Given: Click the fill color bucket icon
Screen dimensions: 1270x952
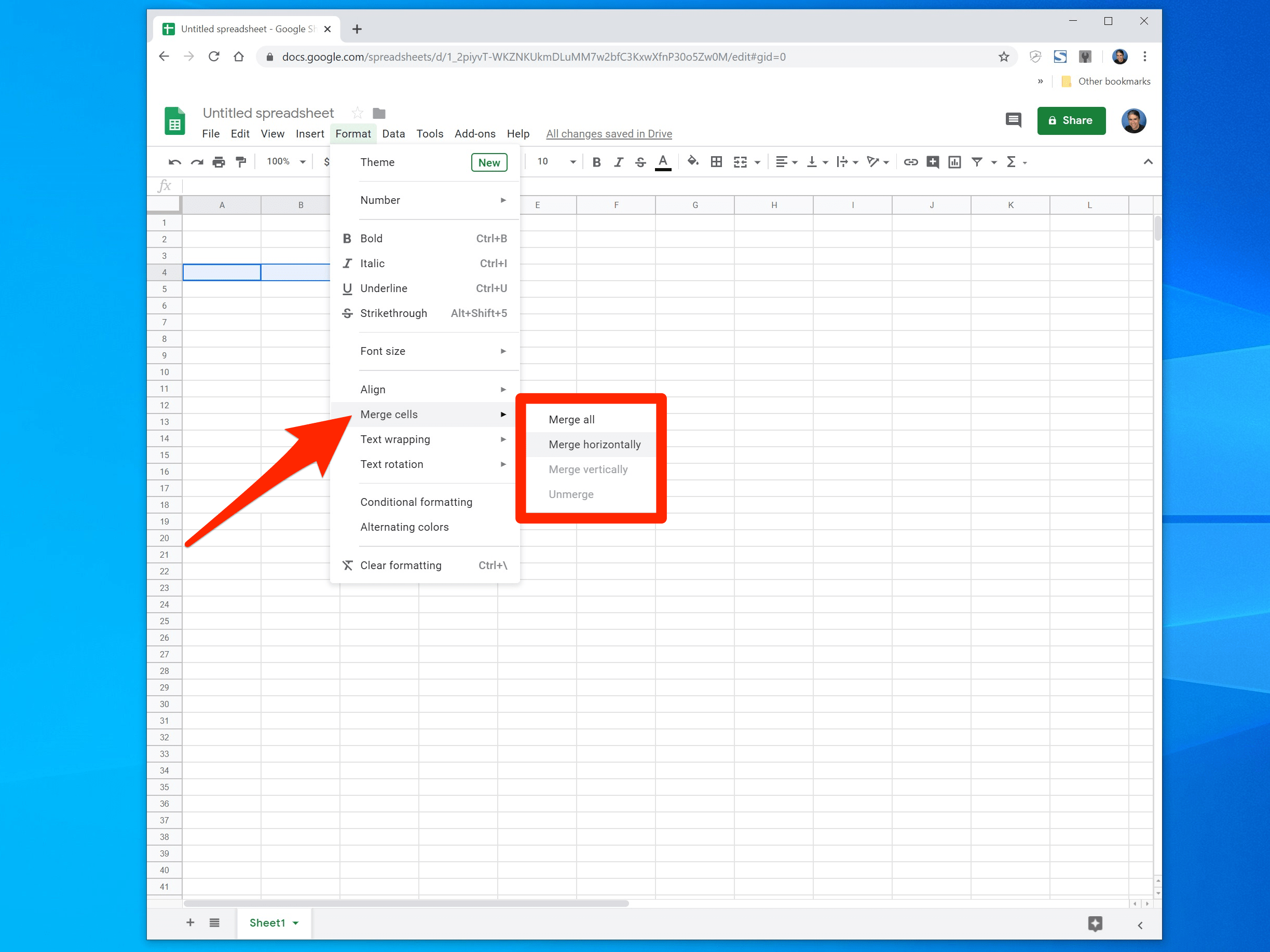Looking at the screenshot, I should point(692,162).
